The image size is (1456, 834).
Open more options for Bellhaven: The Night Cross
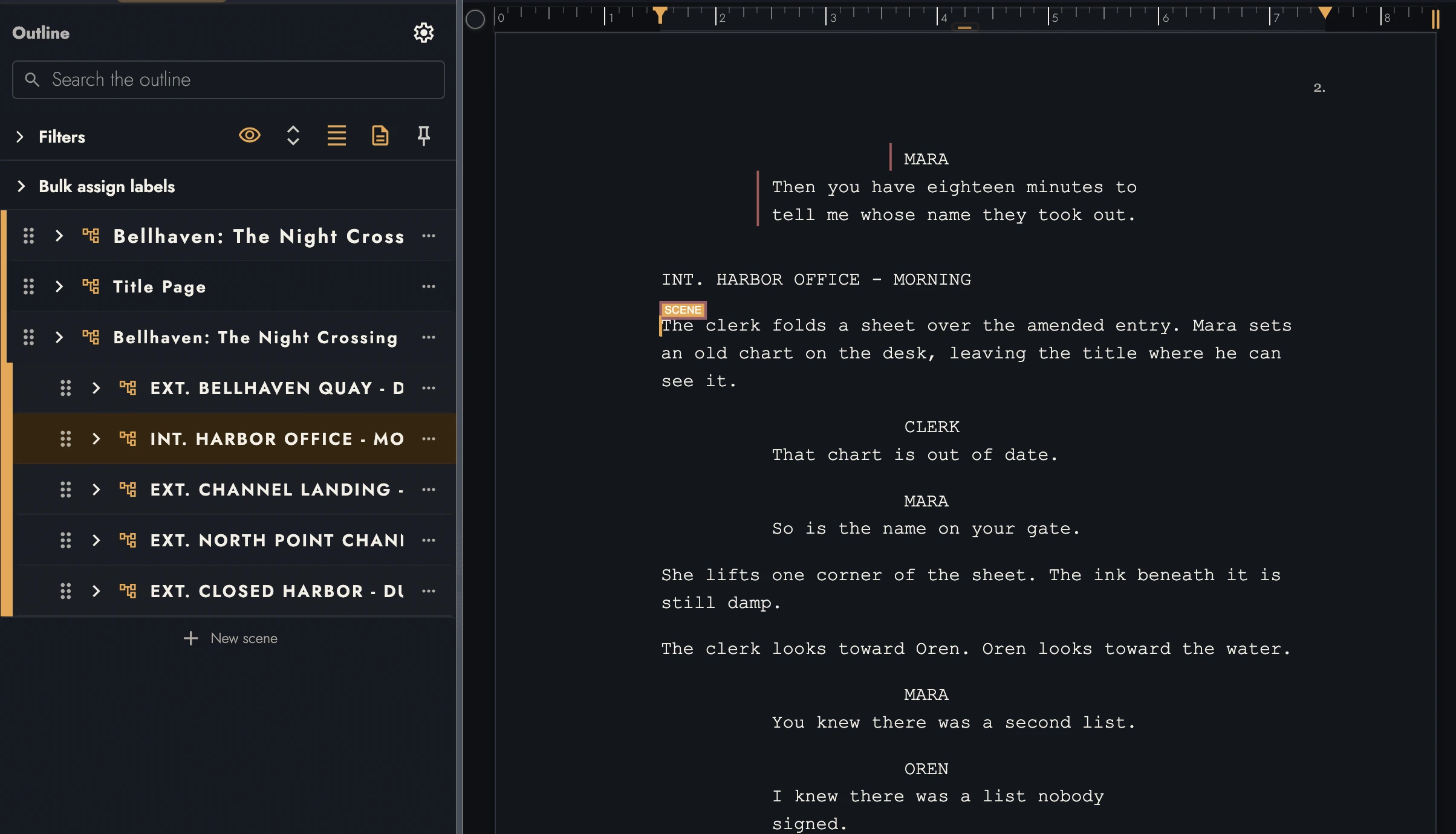pos(429,236)
